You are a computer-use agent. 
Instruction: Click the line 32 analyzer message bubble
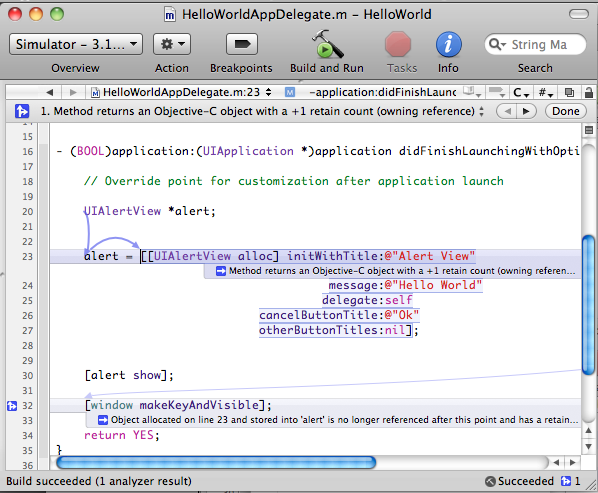(x=333, y=420)
